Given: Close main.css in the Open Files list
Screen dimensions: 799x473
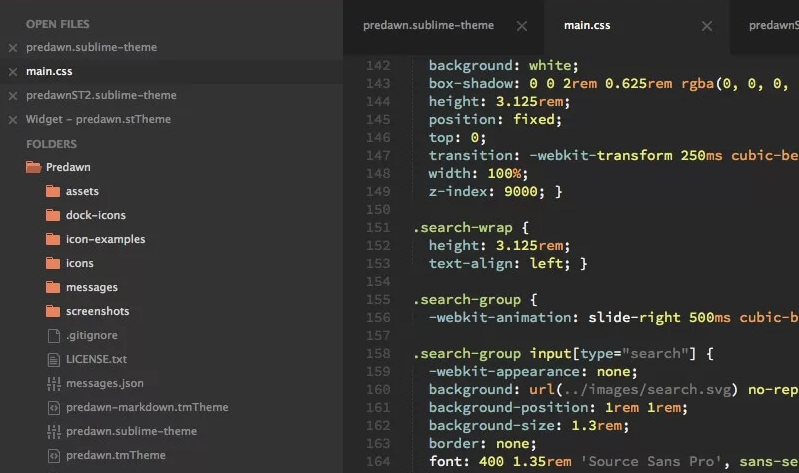Looking at the screenshot, I should (x=13, y=72).
